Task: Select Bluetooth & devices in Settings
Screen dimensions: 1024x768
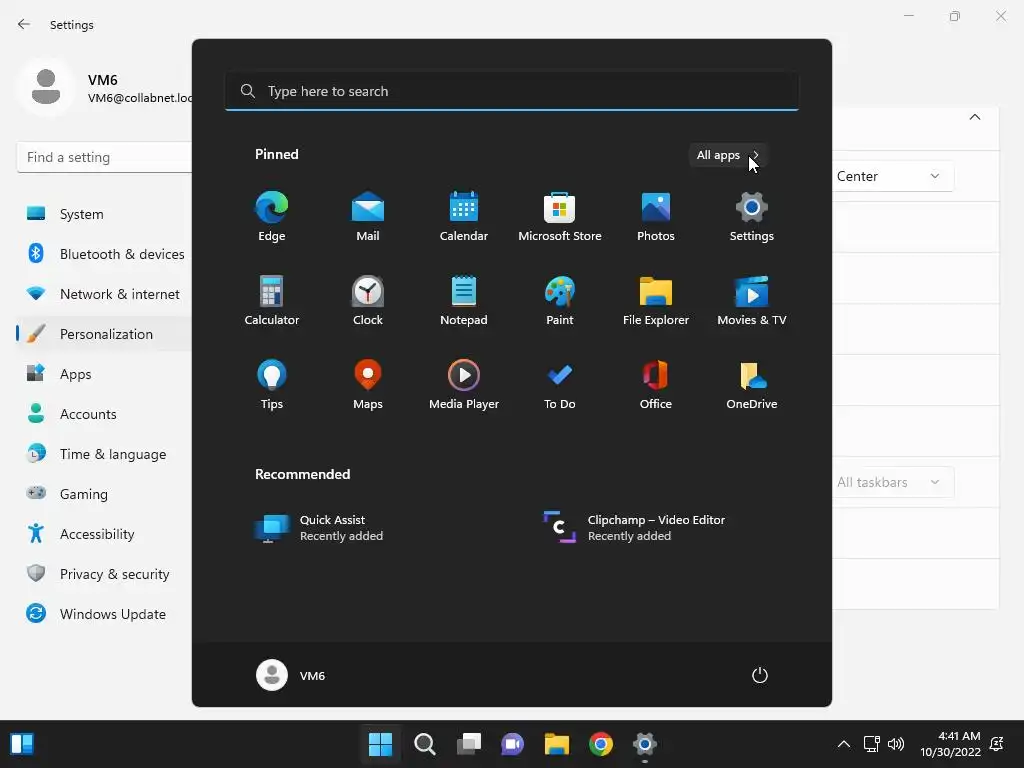Action: click(x=104, y=254)
